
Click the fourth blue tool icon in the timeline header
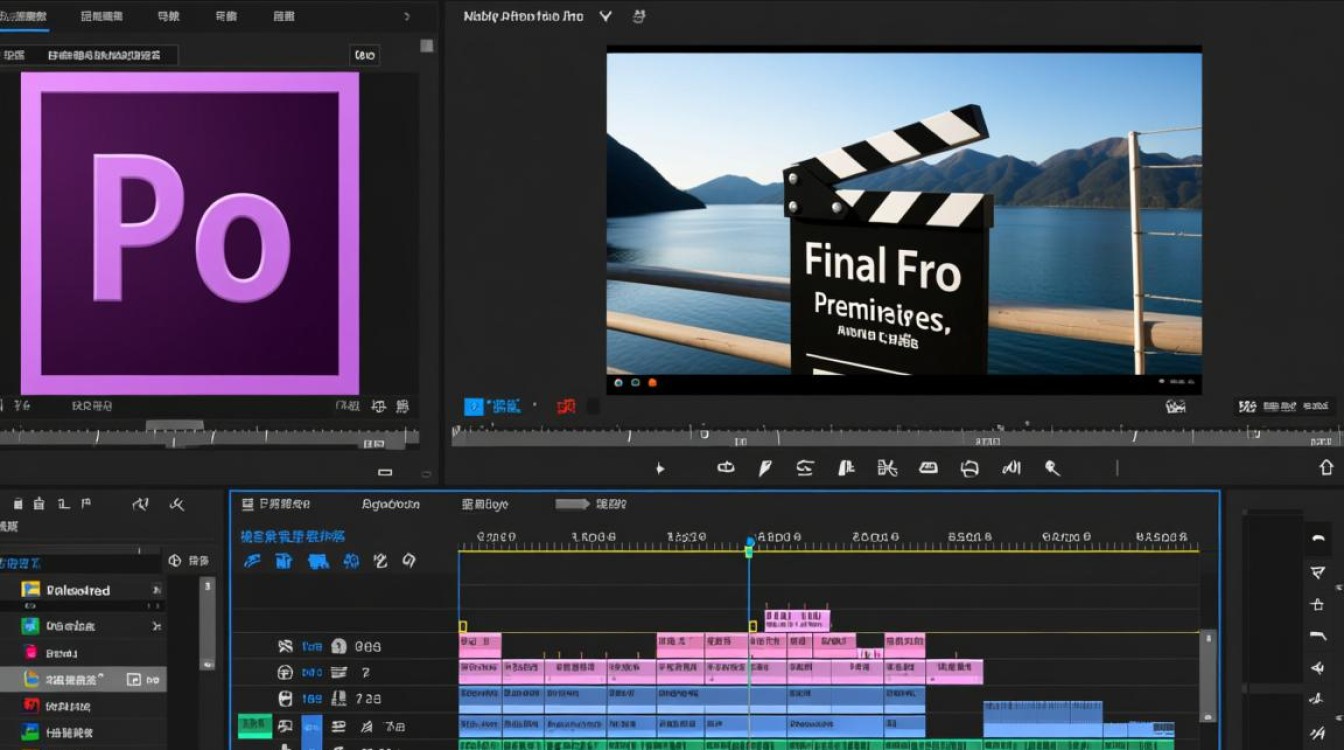(350, 561)
